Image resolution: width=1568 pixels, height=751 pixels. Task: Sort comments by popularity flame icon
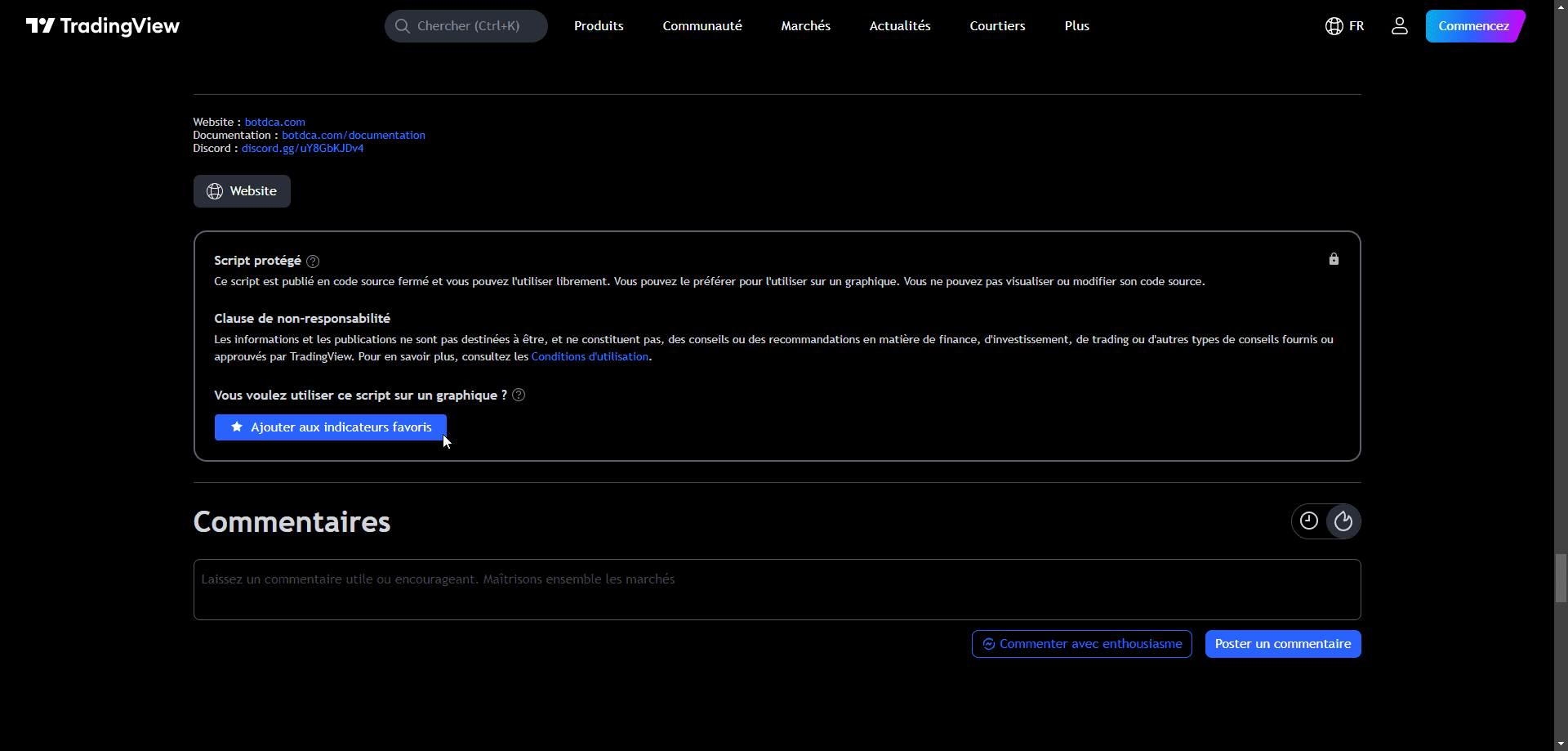(1343, 521)
